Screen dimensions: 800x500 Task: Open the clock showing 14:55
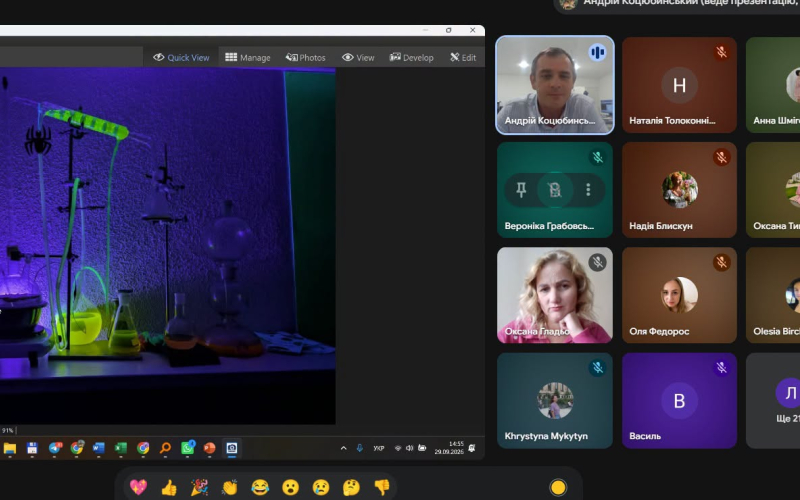449,448
